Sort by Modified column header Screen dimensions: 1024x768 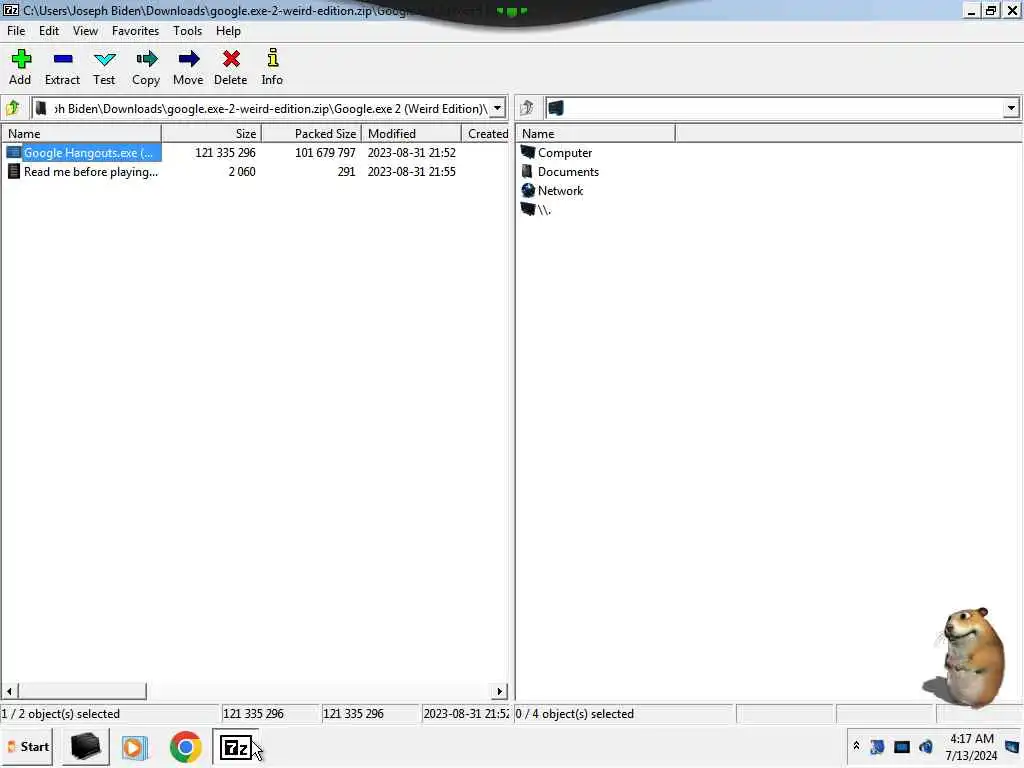point(411,134)
